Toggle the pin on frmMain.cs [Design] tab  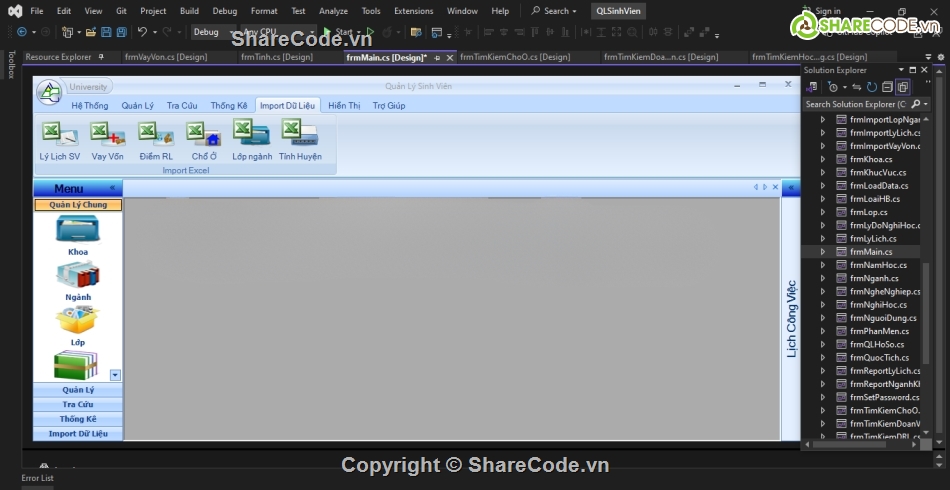tap(437, 58)
